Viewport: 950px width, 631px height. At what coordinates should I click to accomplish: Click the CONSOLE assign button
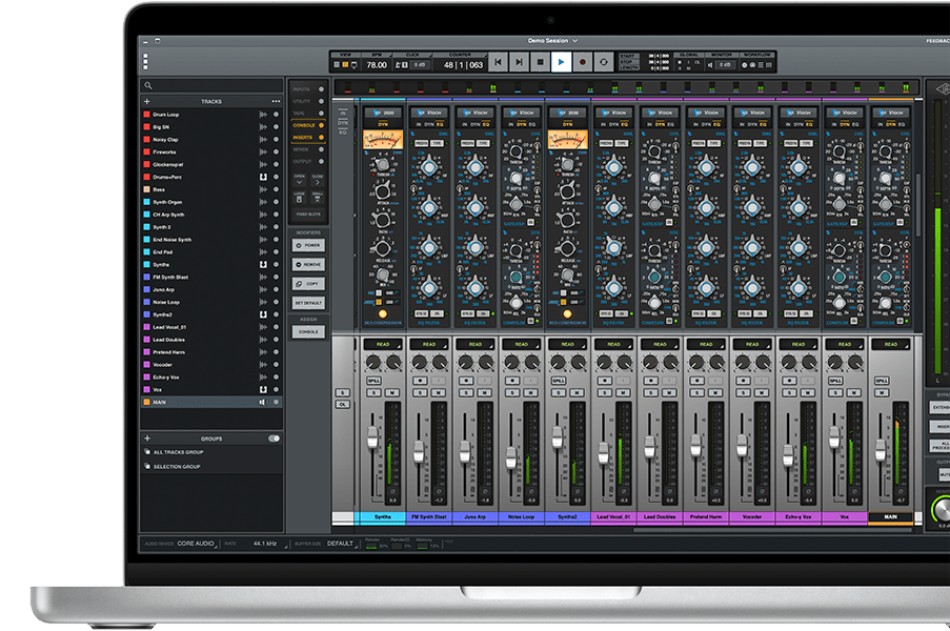pyautogui.click(x=308, y=332)
